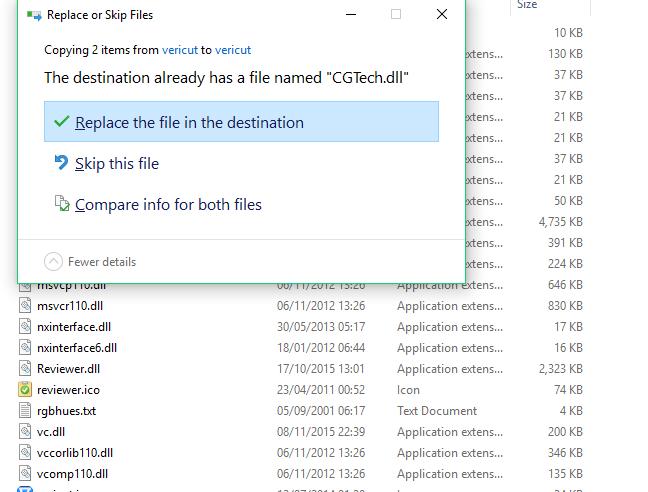Screen dimensions: 648x492
Task: Collapse dialog with Fewer details
Action: point(90,261)
